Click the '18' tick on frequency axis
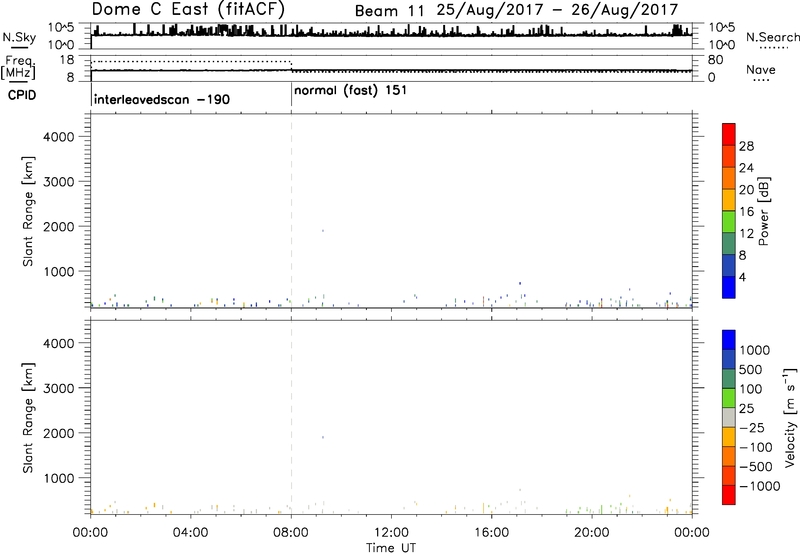The width and height of the screenshot is (800, 554). pos(66,60)
